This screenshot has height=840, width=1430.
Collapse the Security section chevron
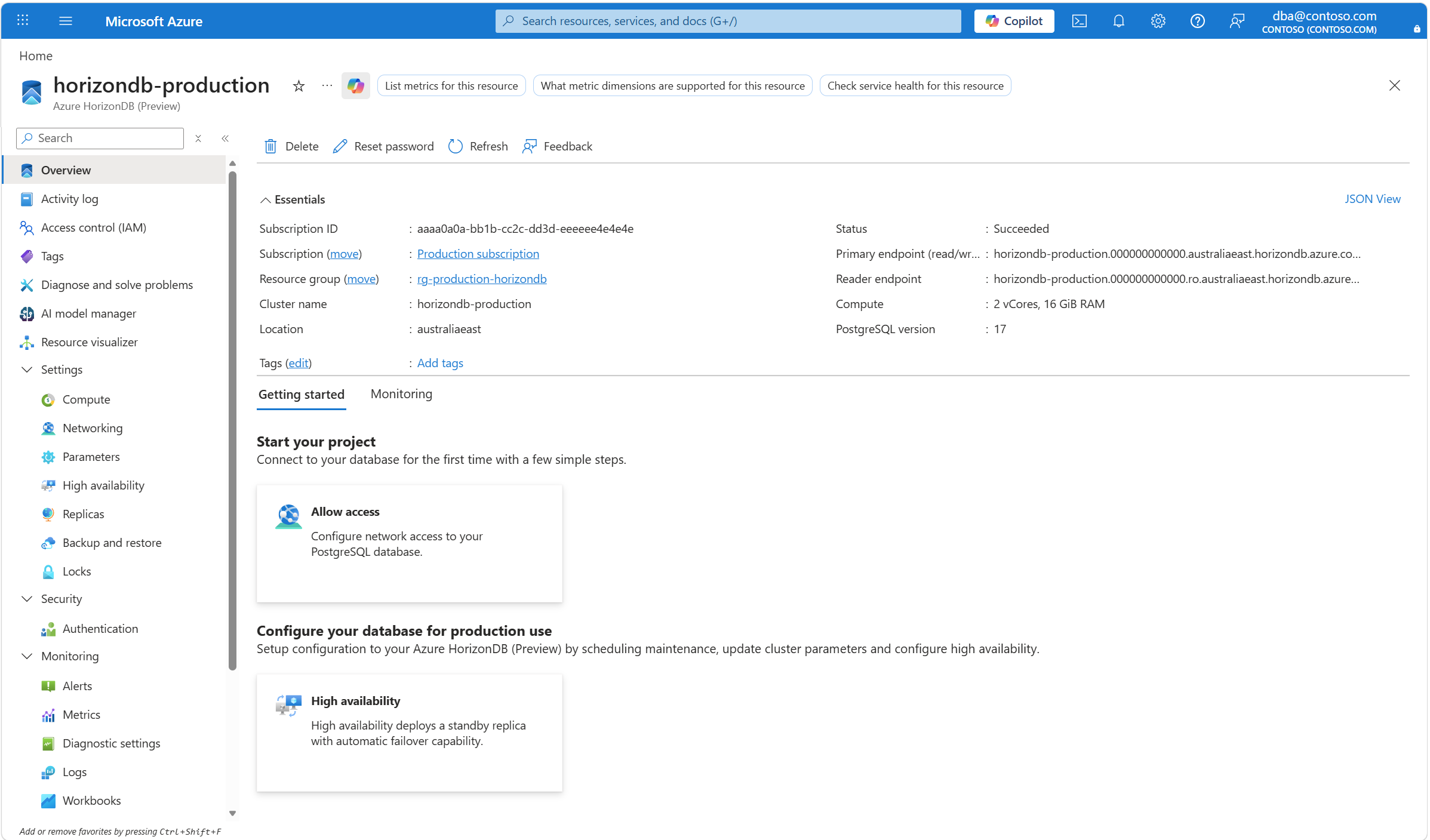pos(27,599)
